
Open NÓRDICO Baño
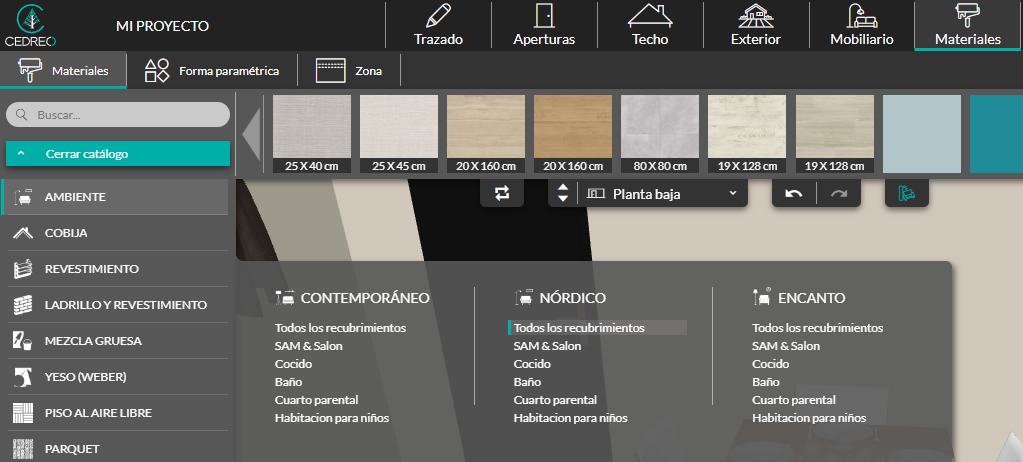(x=527, y=382)
